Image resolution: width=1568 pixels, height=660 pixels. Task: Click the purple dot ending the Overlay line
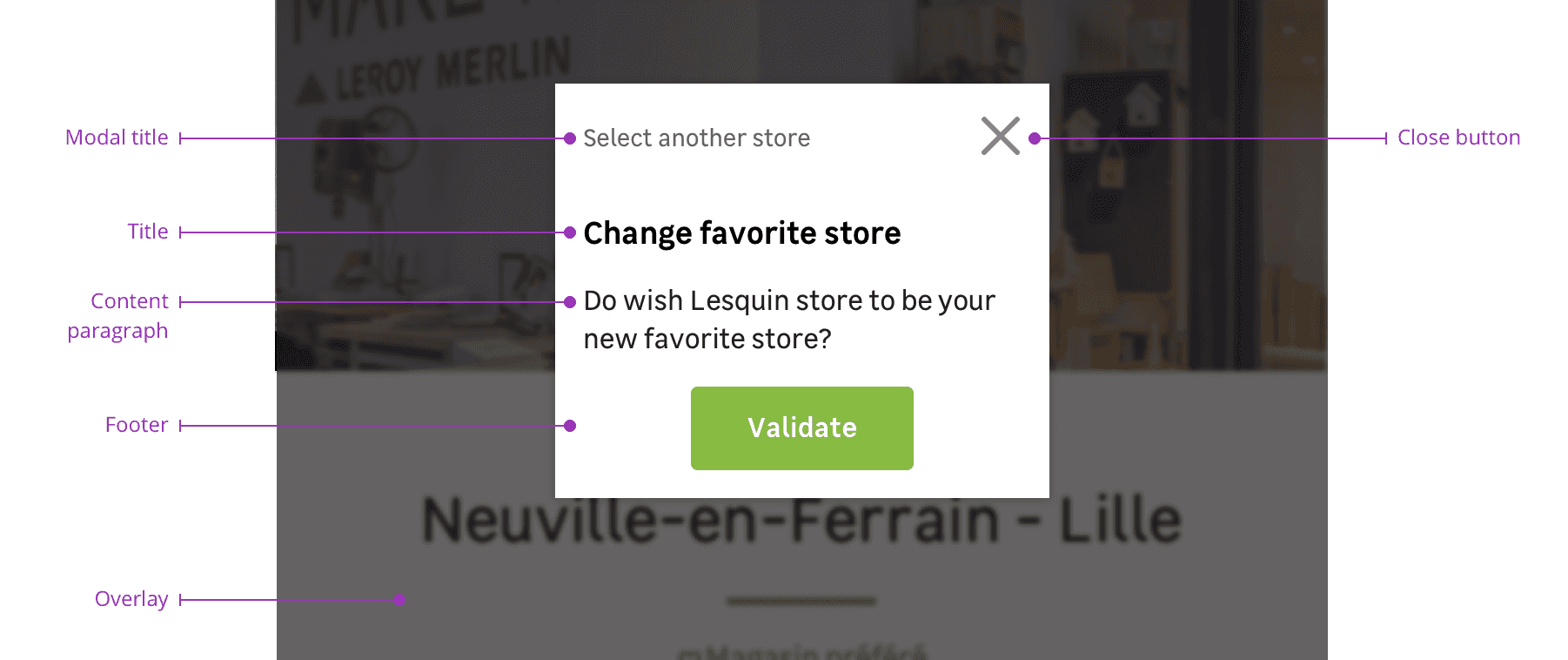(399, 600)
